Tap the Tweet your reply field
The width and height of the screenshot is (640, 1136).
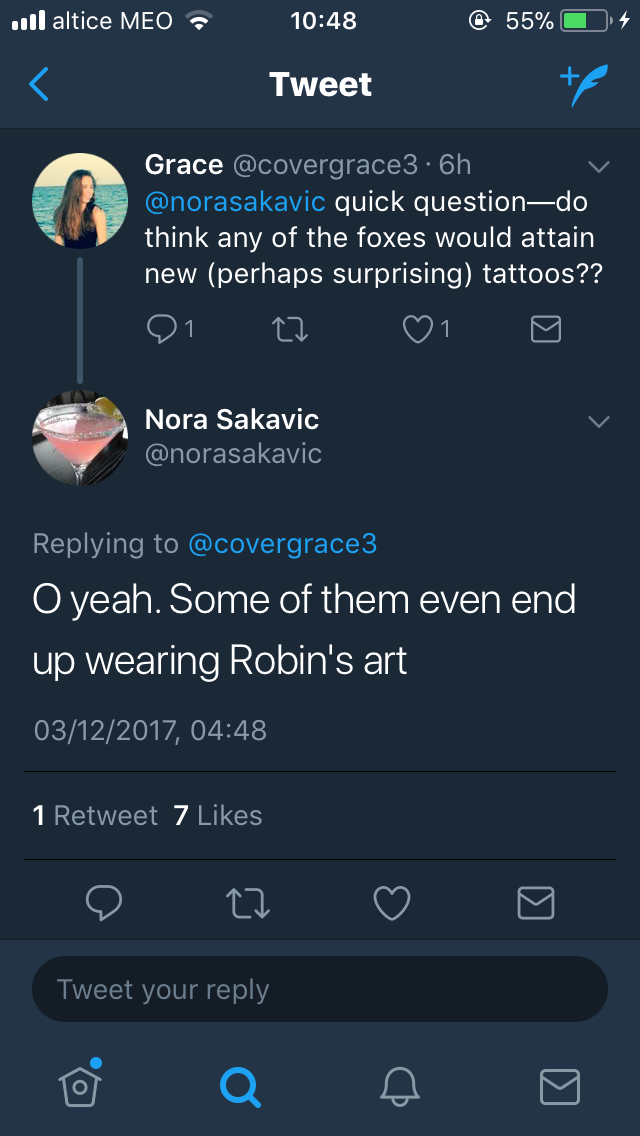[320, 990]
